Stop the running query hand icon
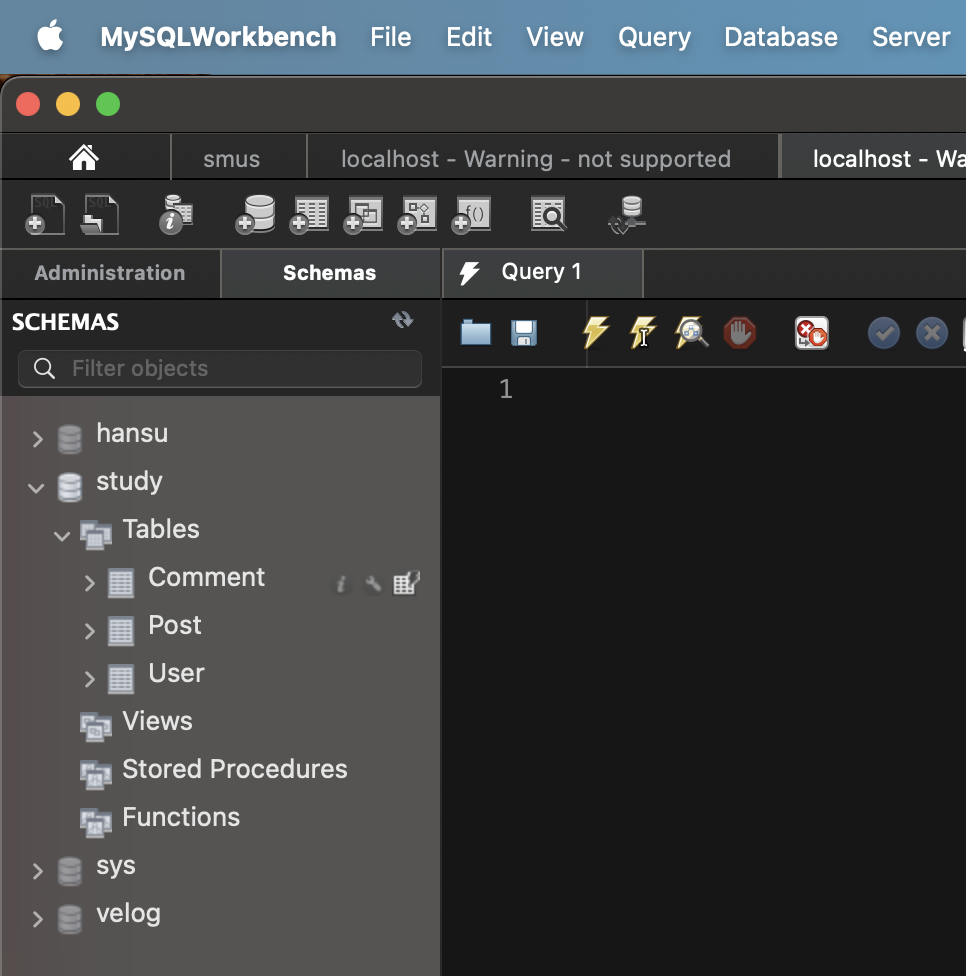966x976 pixels. (x=739, y=333)
